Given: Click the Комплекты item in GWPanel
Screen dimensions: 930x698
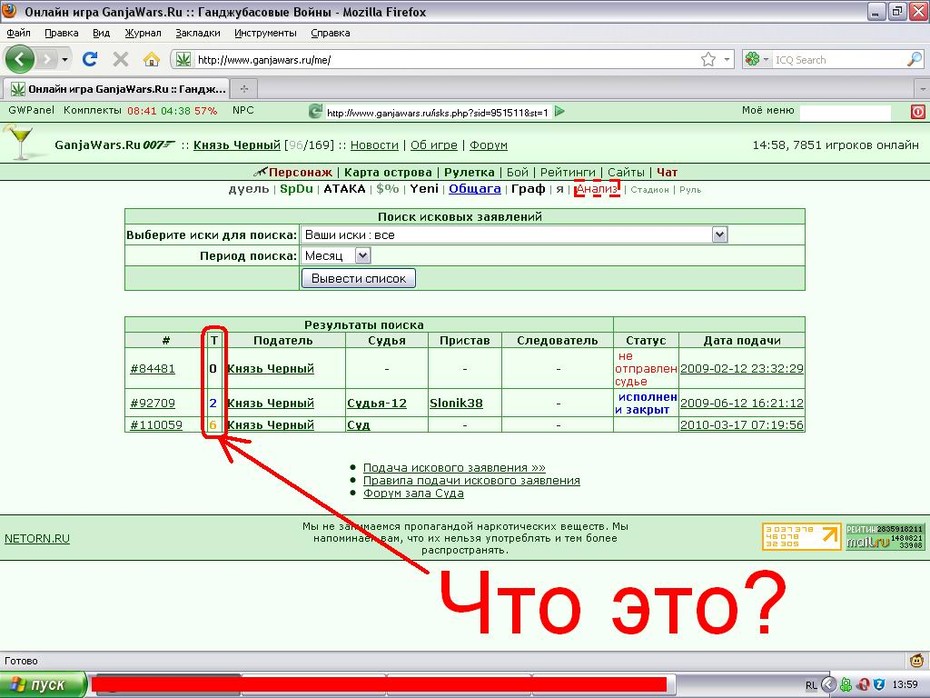Looking at the screenshot, I should pyautogui.click(x=93, y=110).
